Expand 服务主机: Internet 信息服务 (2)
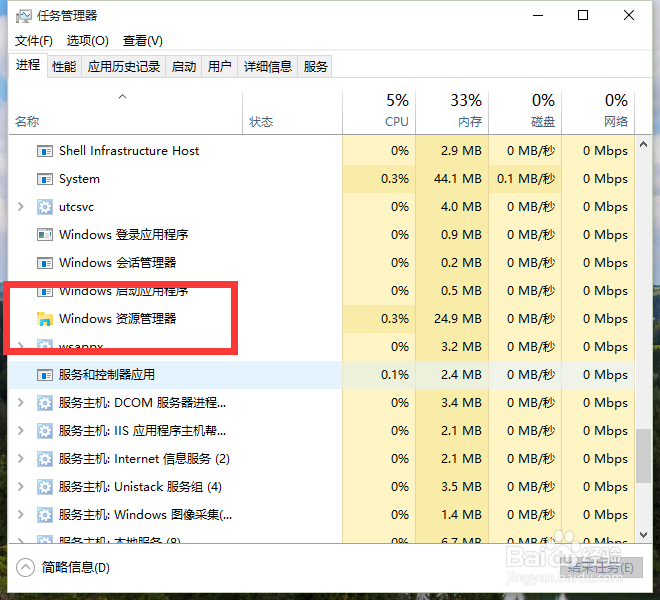Viewport: 660px width, 600px height. coord(20,459)
